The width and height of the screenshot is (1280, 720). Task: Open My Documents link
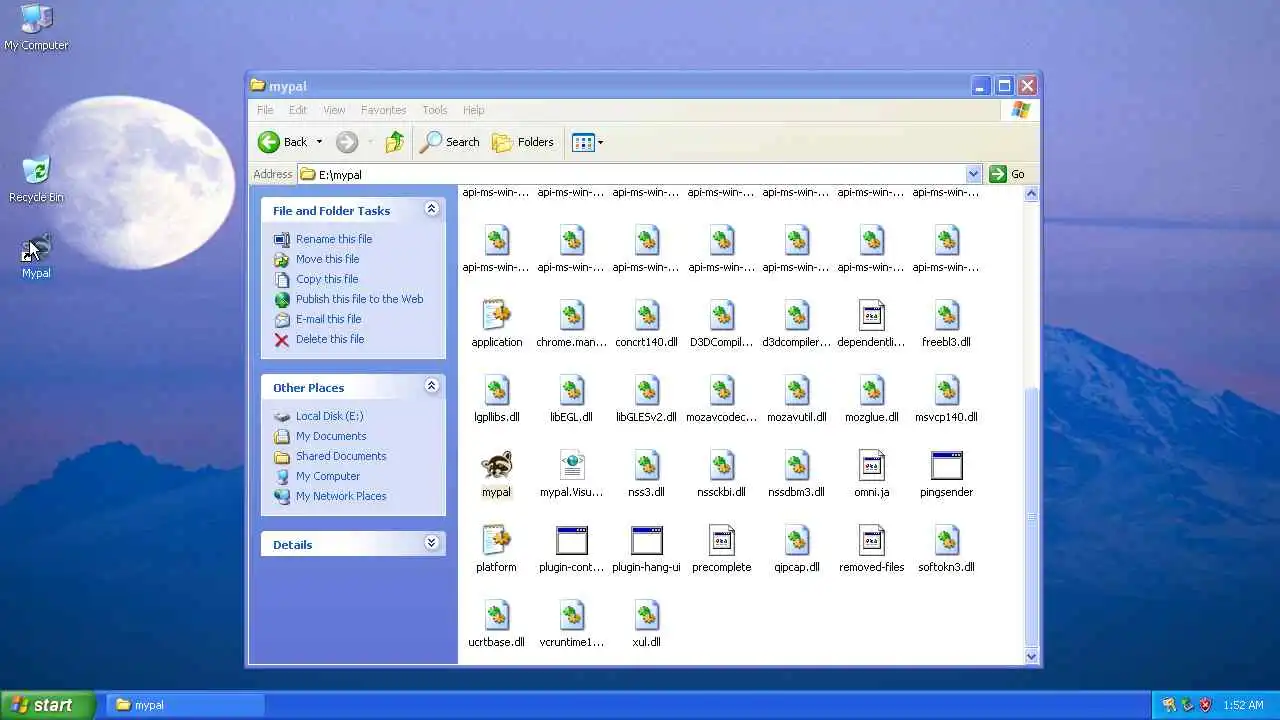[331, 436]
